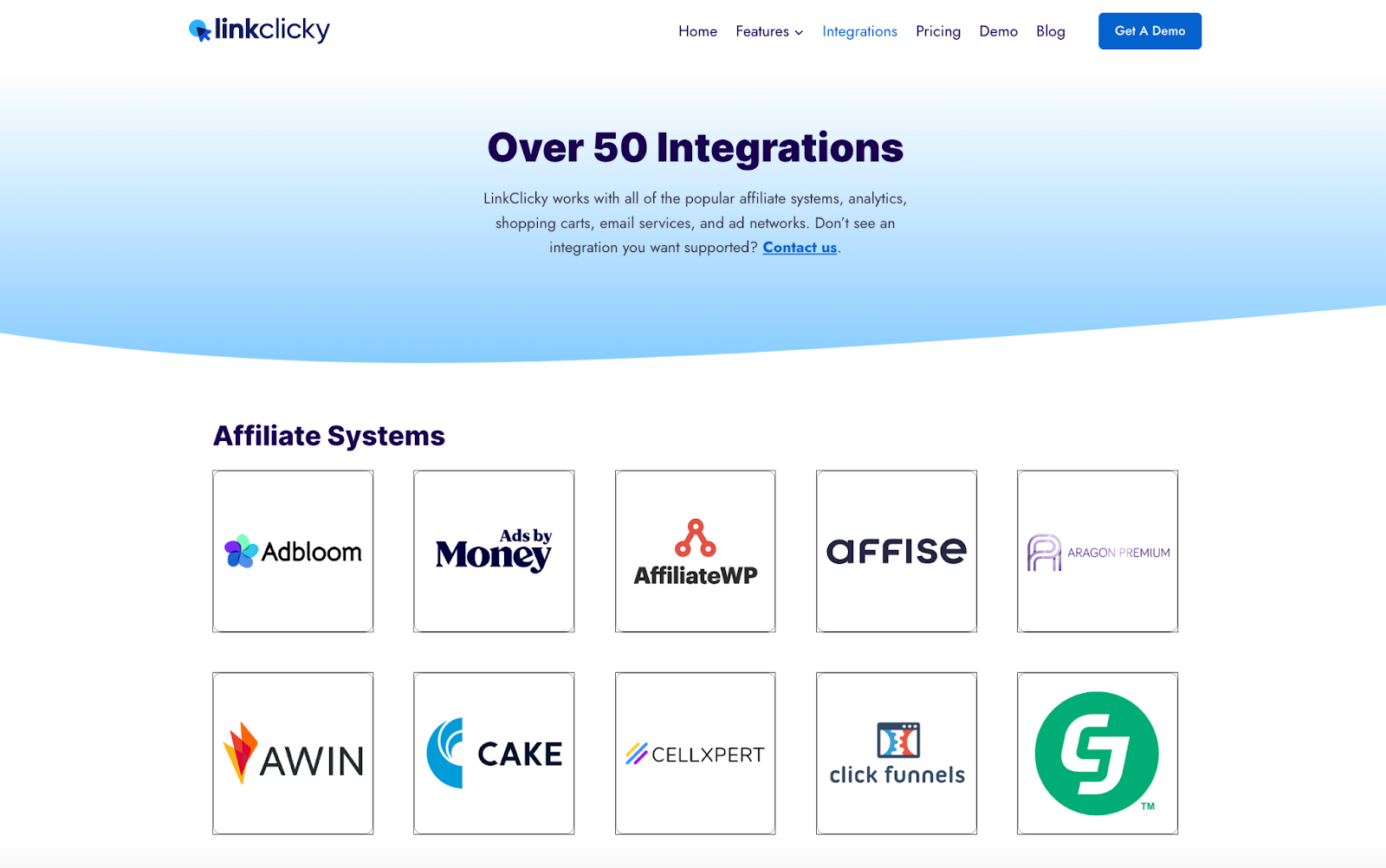The width and height of the screenshot is (1386, 868).
Task: Choose the AffiliateWP integration card
Action: click(x=695, y=551)
